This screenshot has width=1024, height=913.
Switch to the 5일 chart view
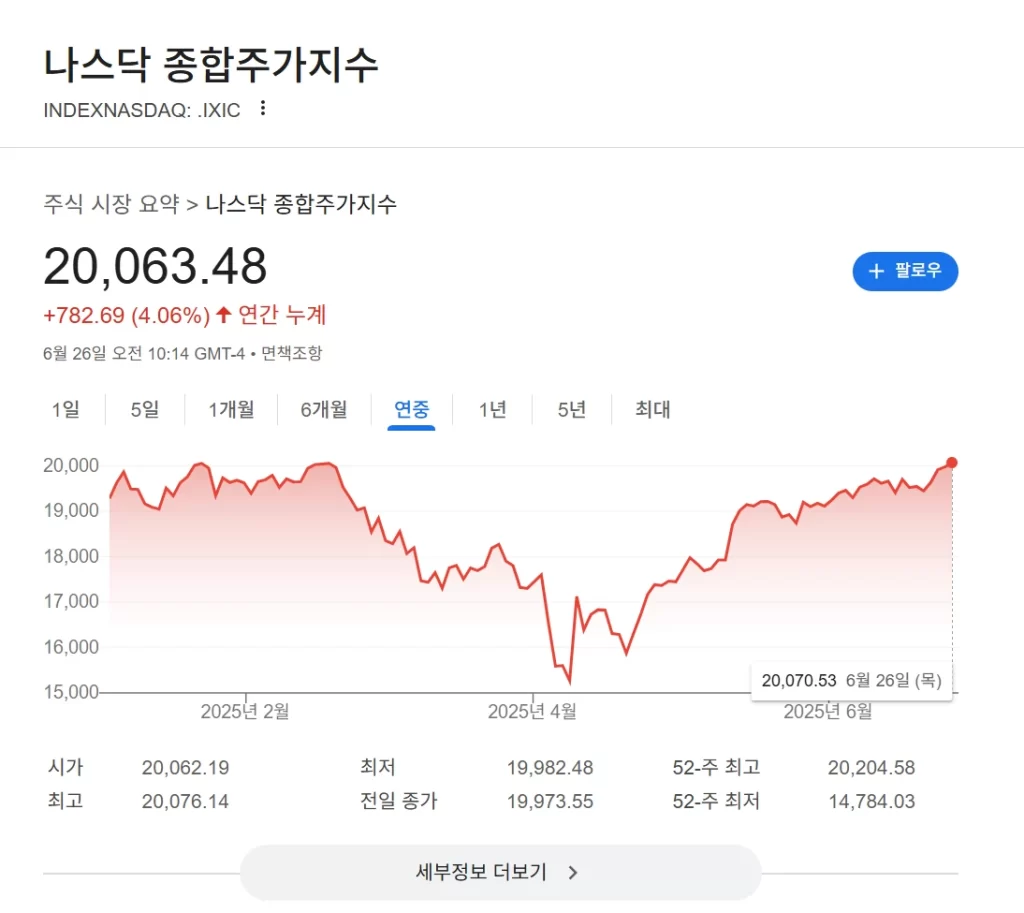tap(144, 409)
